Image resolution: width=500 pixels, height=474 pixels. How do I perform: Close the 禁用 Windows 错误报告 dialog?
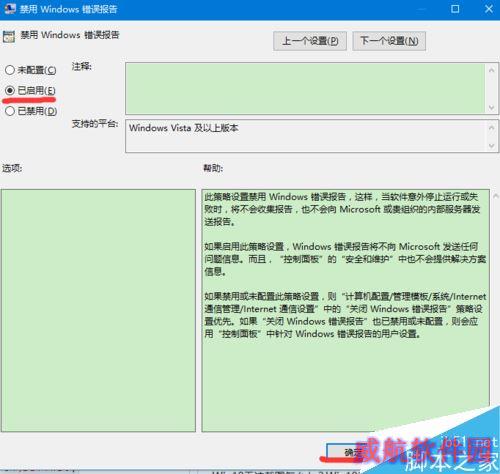(x=489, y=9)
